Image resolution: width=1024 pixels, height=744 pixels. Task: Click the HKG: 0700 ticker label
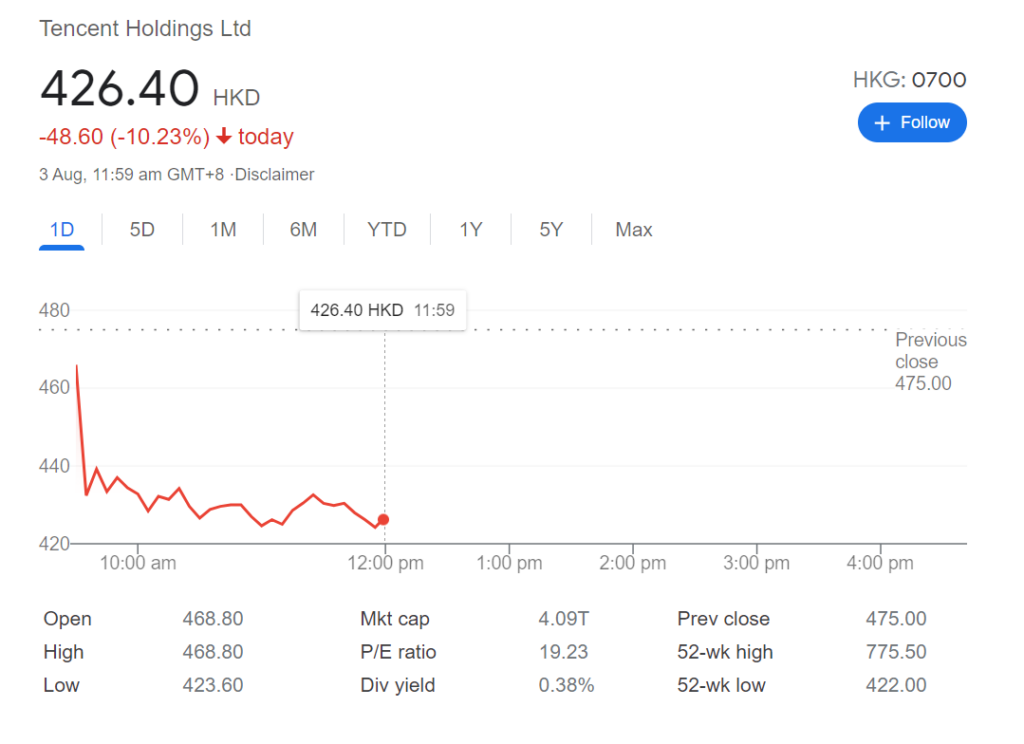[909, 80]
